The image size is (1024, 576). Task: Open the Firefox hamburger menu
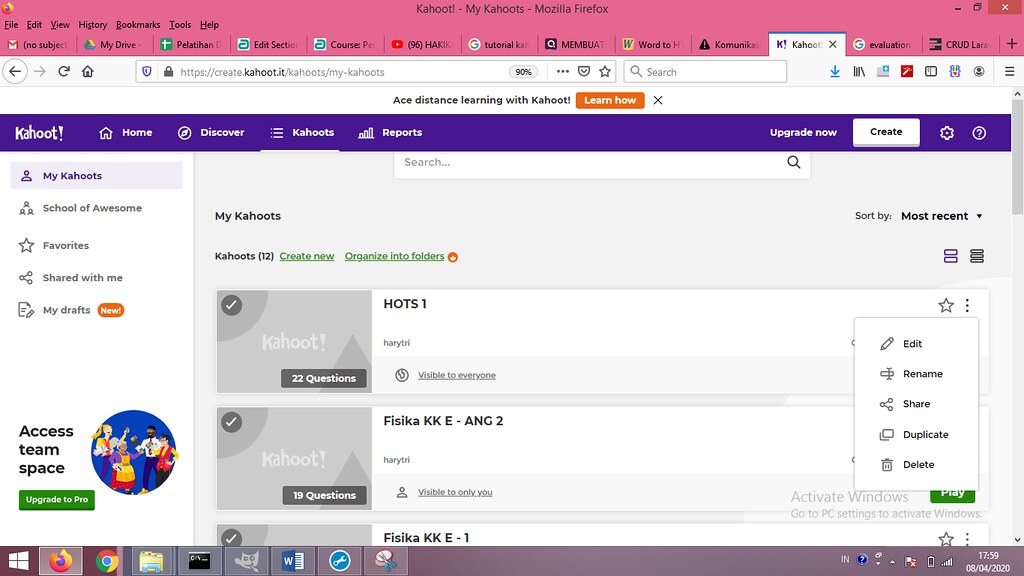tap(1009, 72)
